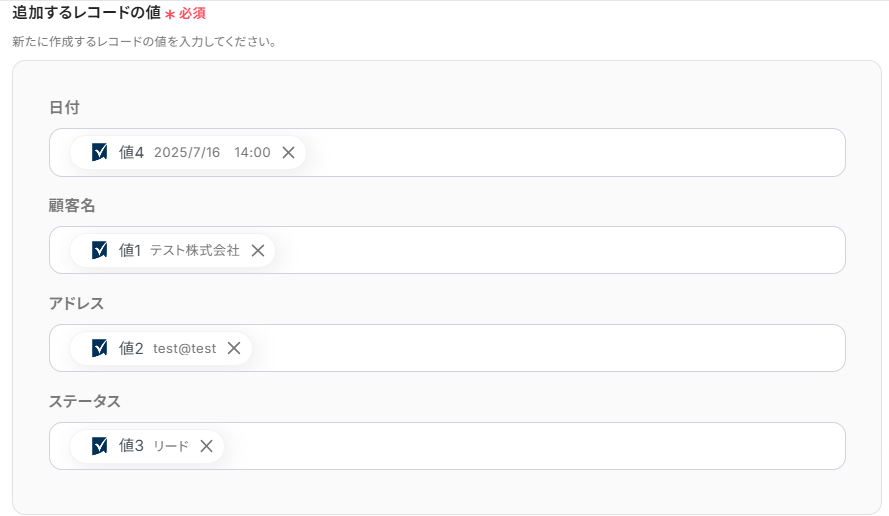Image resolution: width=889 pixels, height=516 pixels.
Task: Click the icon on the 値1 customer chip
Action: click(x=99, y=250)
